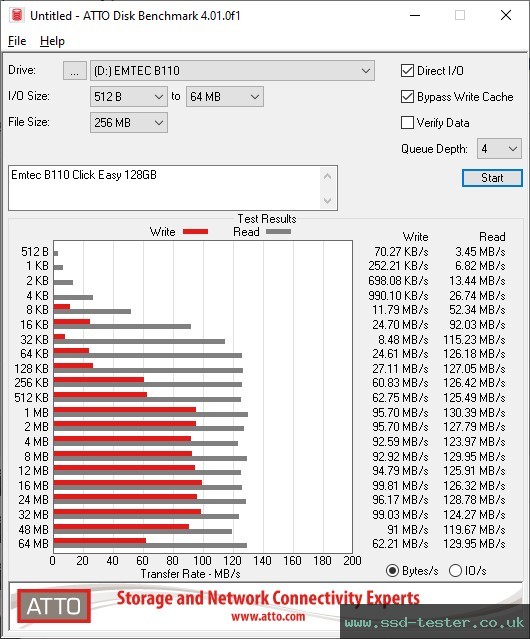Open the drive selection dropdown showing EMTEC B110
The height and width of the screenshot is (639, 530).
232,71
